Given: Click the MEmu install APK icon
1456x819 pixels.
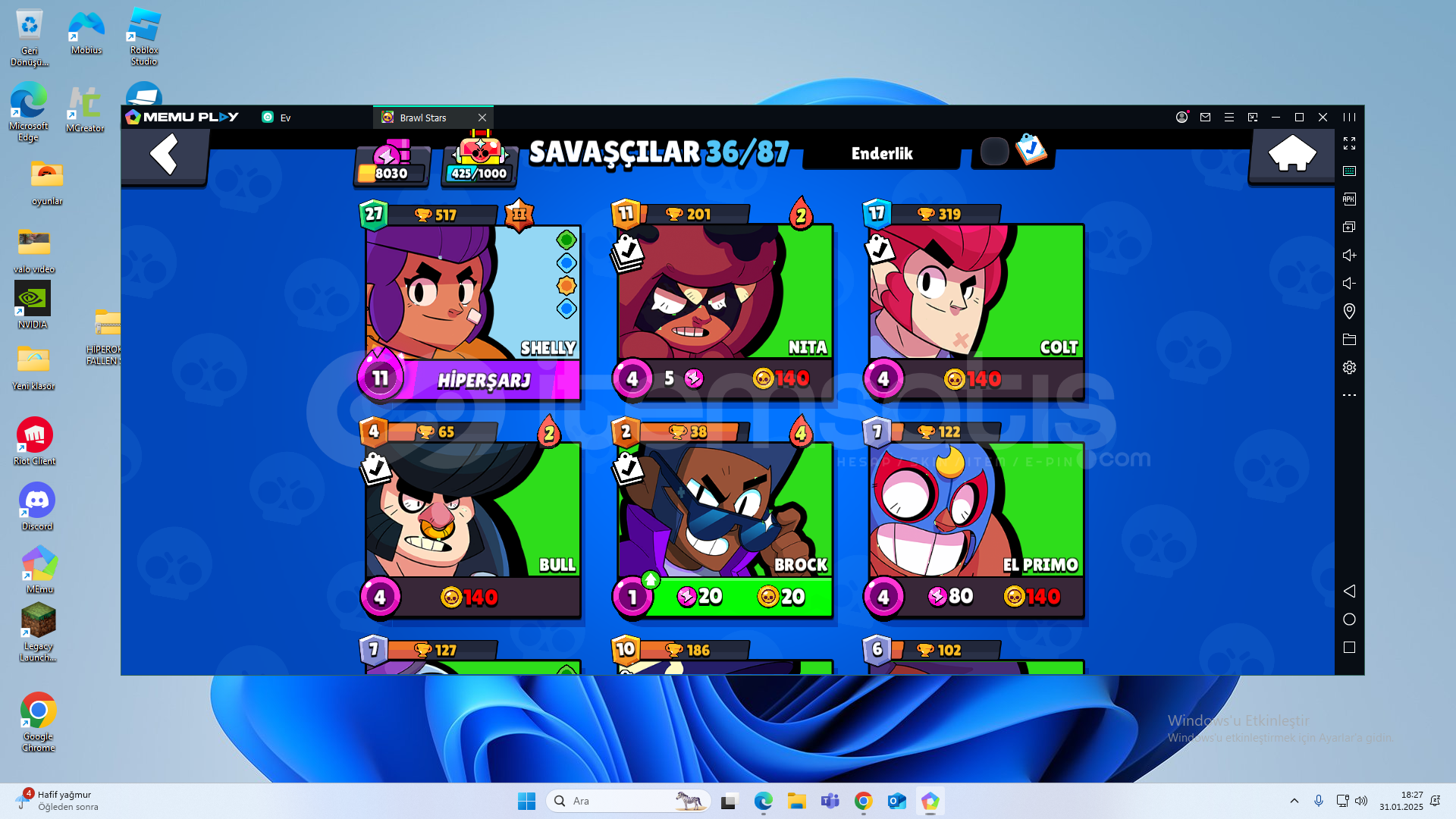Looking at the screenshot, I should (1349, 199).
